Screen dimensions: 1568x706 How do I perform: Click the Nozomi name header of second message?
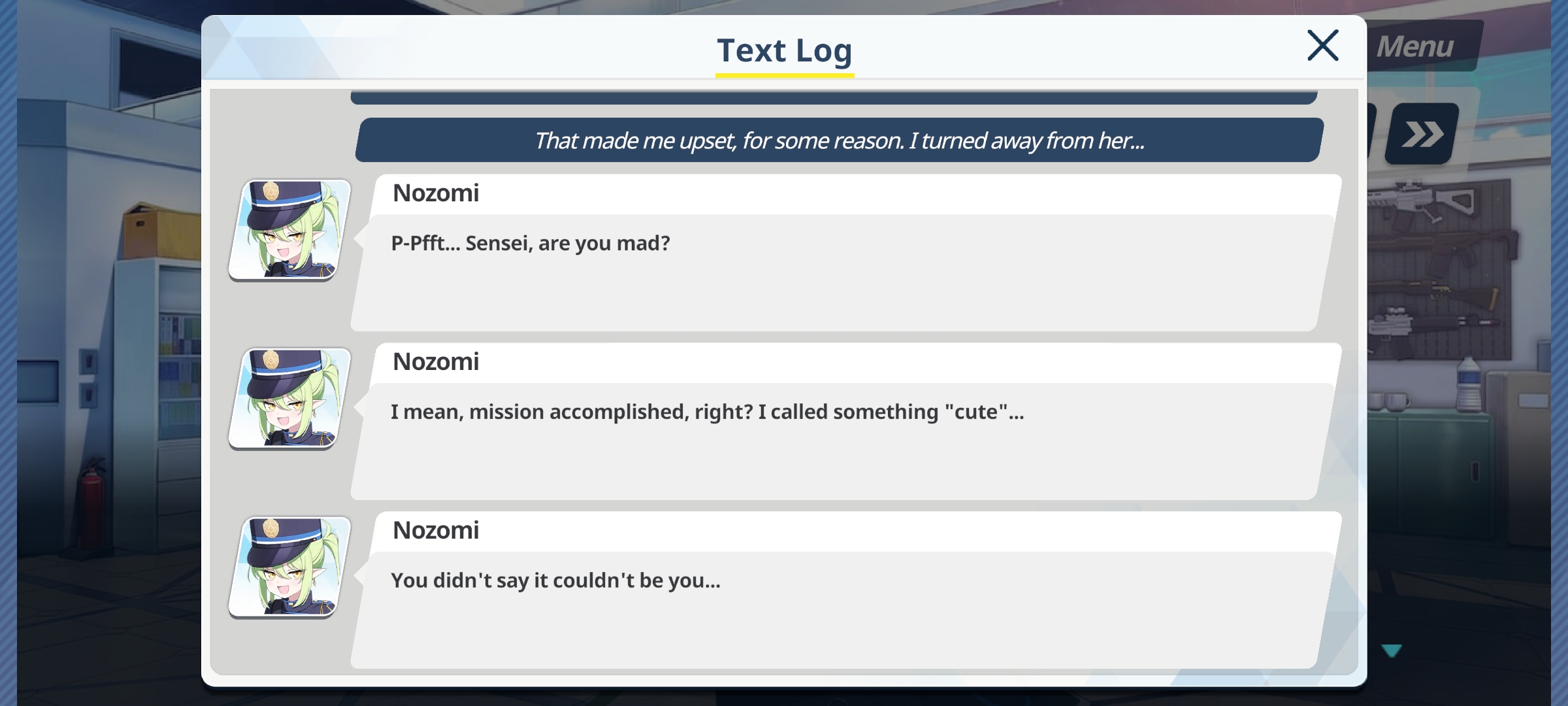tap(436, 362)
